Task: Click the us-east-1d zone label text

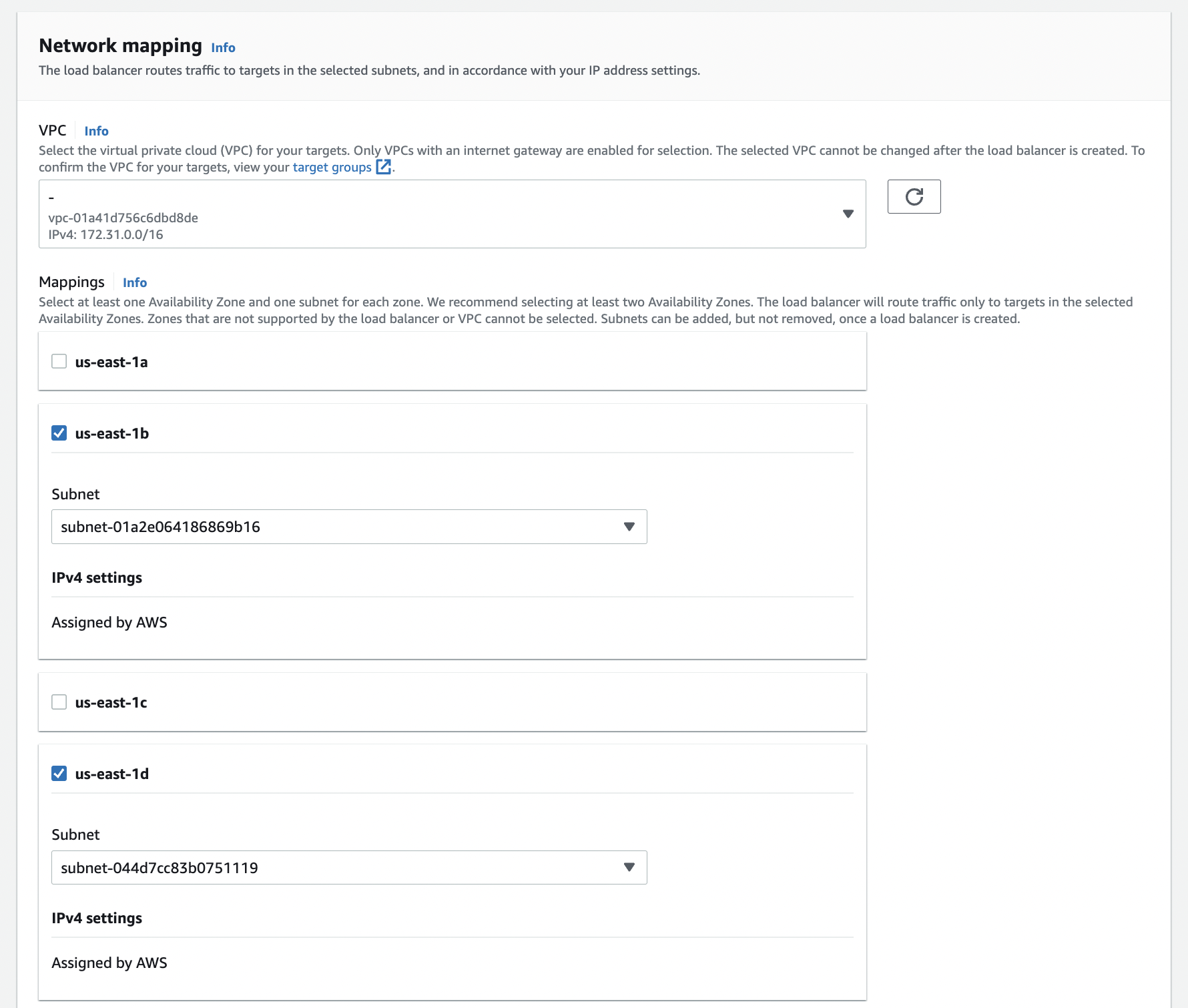Action: (x=112, y=774)
